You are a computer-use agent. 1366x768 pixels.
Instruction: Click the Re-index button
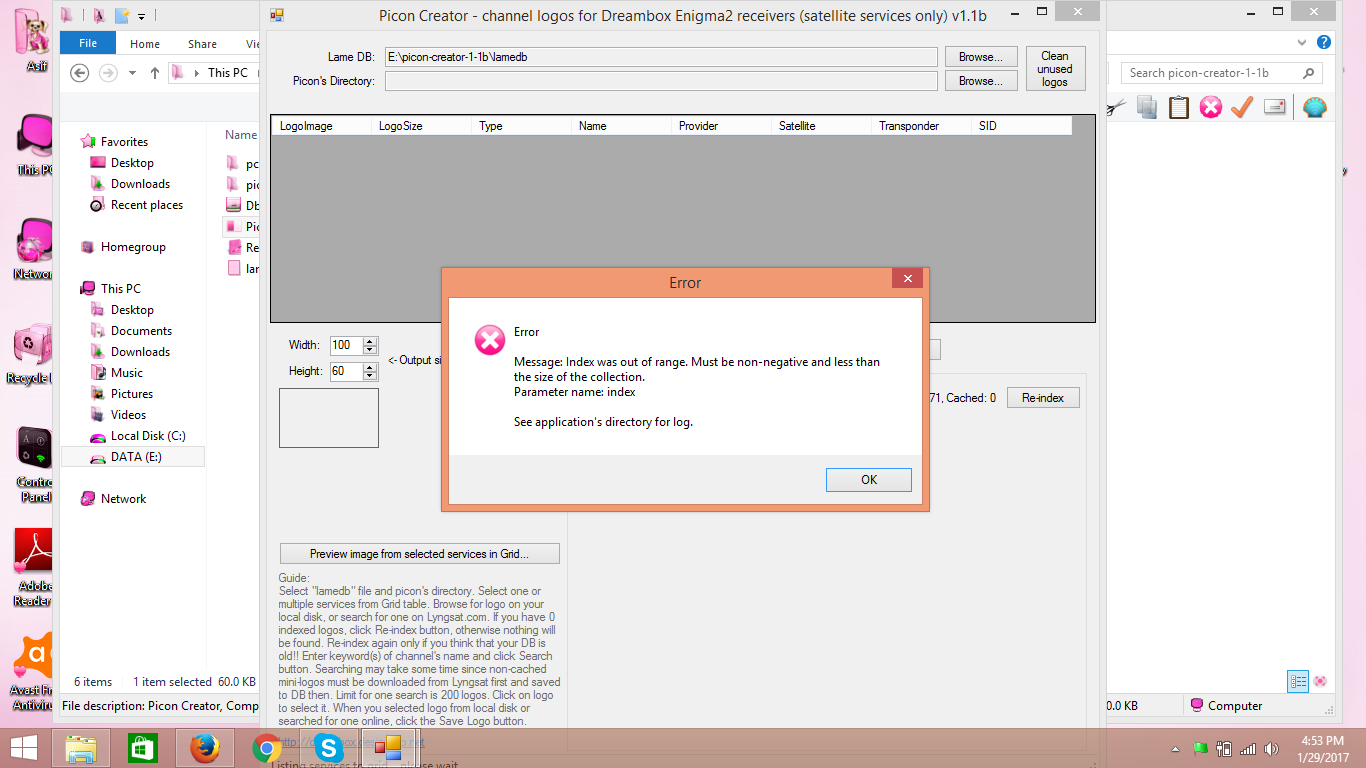tap(1042, 398)
